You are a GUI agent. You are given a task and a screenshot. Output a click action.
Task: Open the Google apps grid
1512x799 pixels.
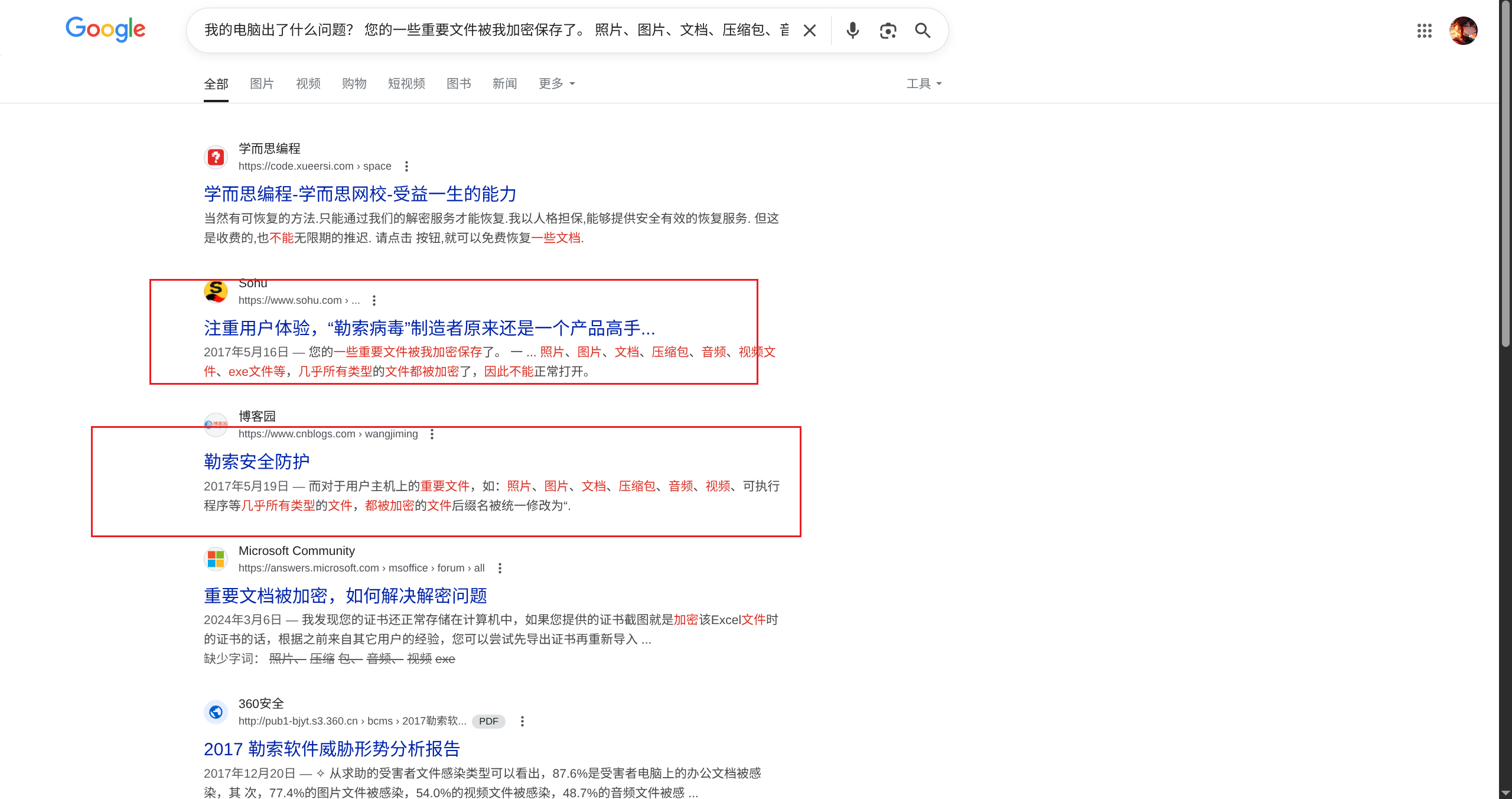(1424, 31)
